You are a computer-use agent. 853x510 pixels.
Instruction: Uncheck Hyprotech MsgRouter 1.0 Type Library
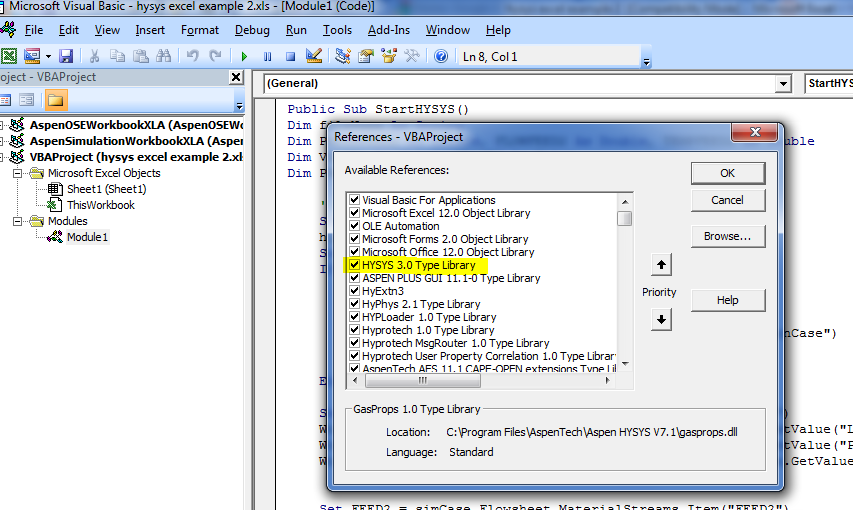(354, 343)
